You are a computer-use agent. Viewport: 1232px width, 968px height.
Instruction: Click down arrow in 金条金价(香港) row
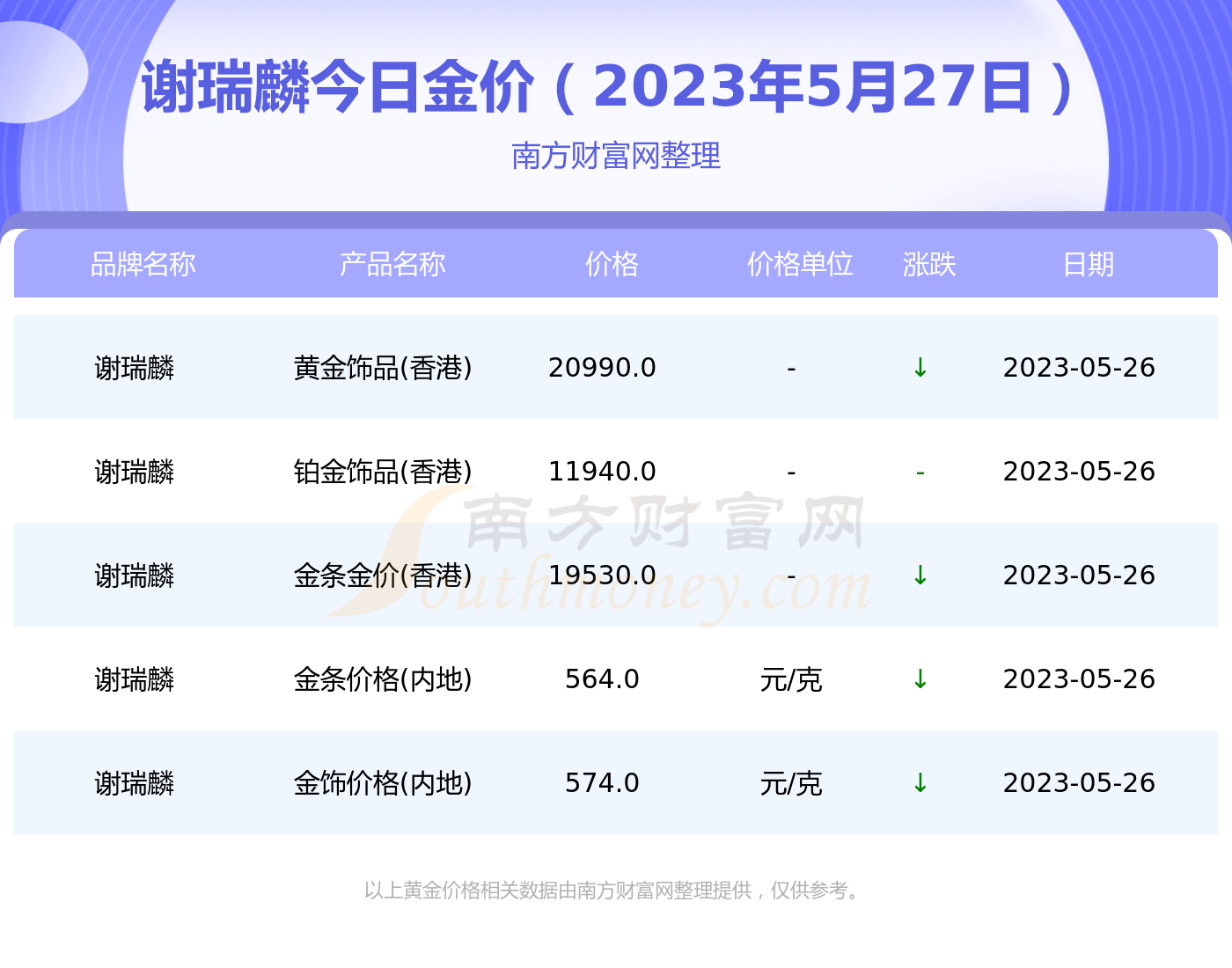tap(920, 575)
